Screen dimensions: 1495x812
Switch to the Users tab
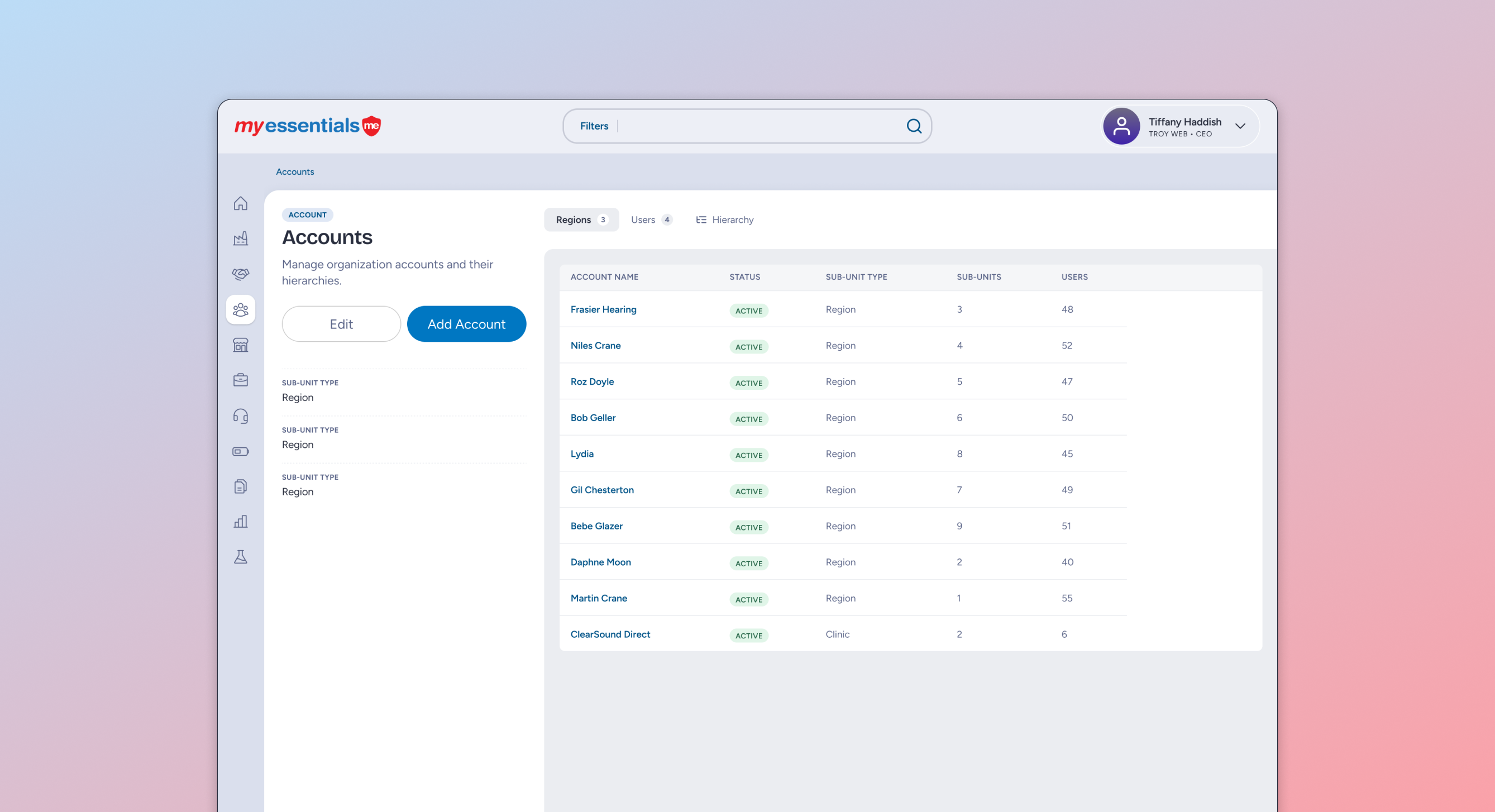pyautogui.click(x=651, y=219)
